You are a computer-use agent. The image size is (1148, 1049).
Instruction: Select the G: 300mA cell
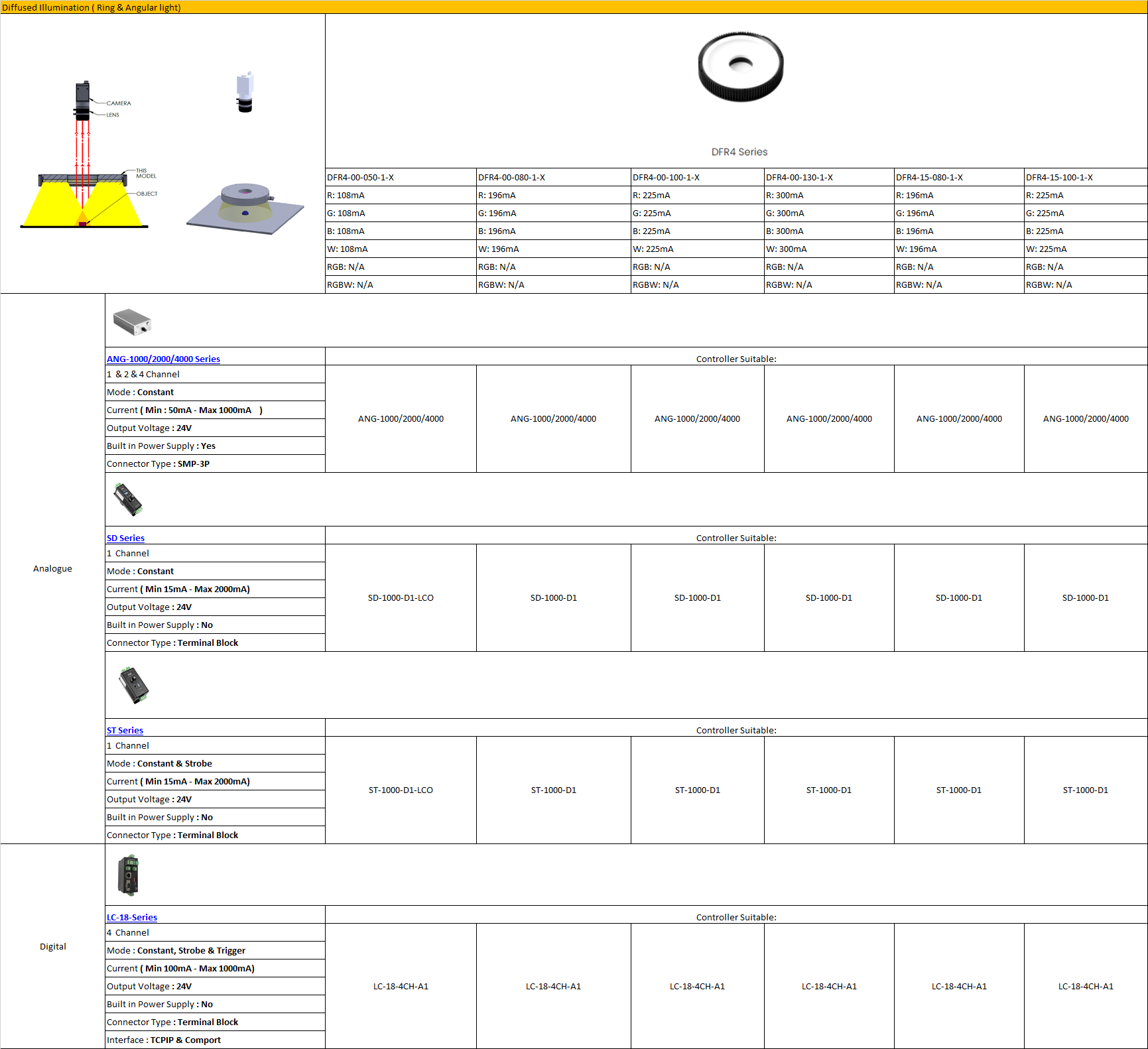(829, 213)
